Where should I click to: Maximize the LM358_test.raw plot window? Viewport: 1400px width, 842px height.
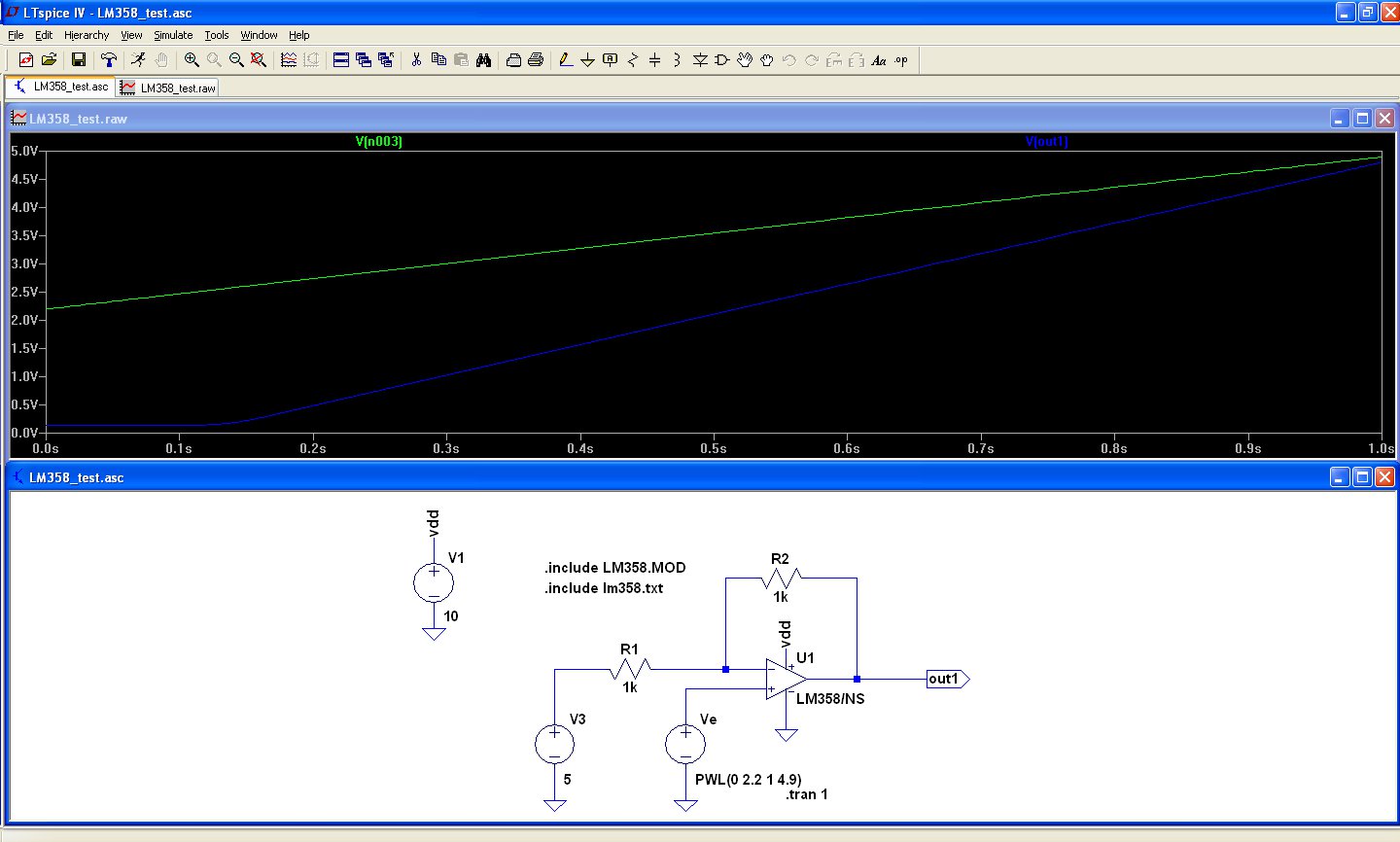[1362, 119]
